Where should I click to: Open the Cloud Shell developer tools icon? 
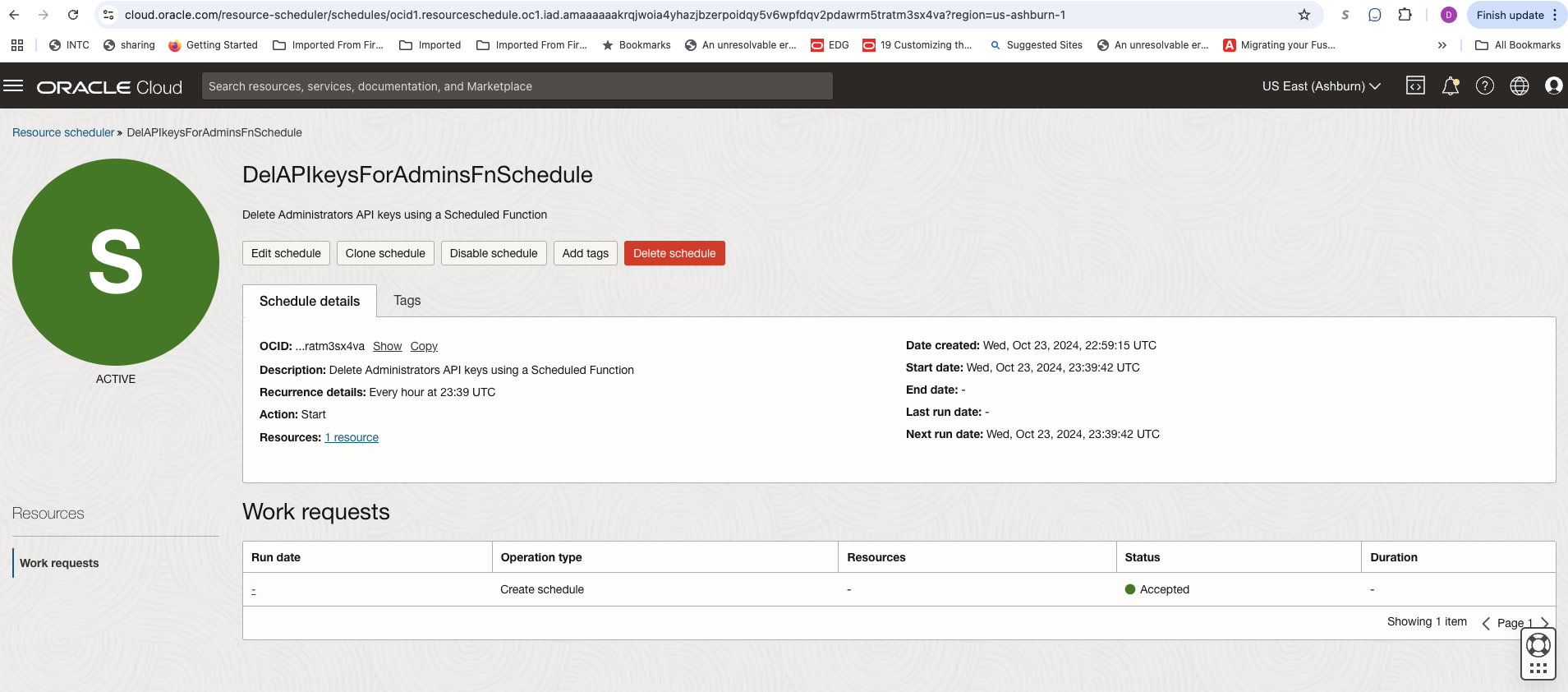pos(1415,85)
